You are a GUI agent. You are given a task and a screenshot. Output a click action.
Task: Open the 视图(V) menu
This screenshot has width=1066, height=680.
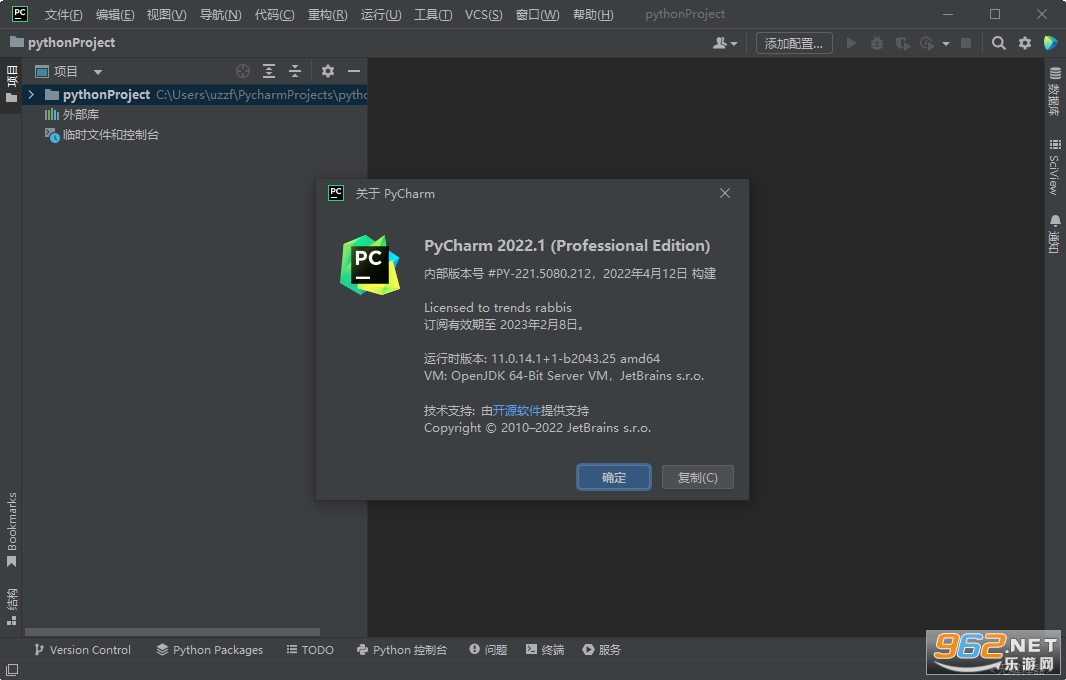pyautogui.click(x=167, y=14)
